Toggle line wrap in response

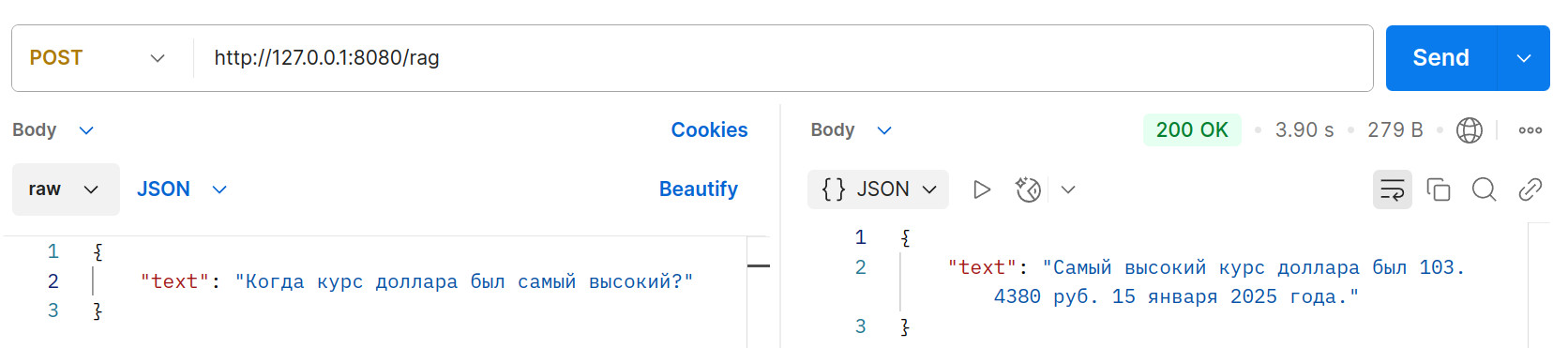1393,189
